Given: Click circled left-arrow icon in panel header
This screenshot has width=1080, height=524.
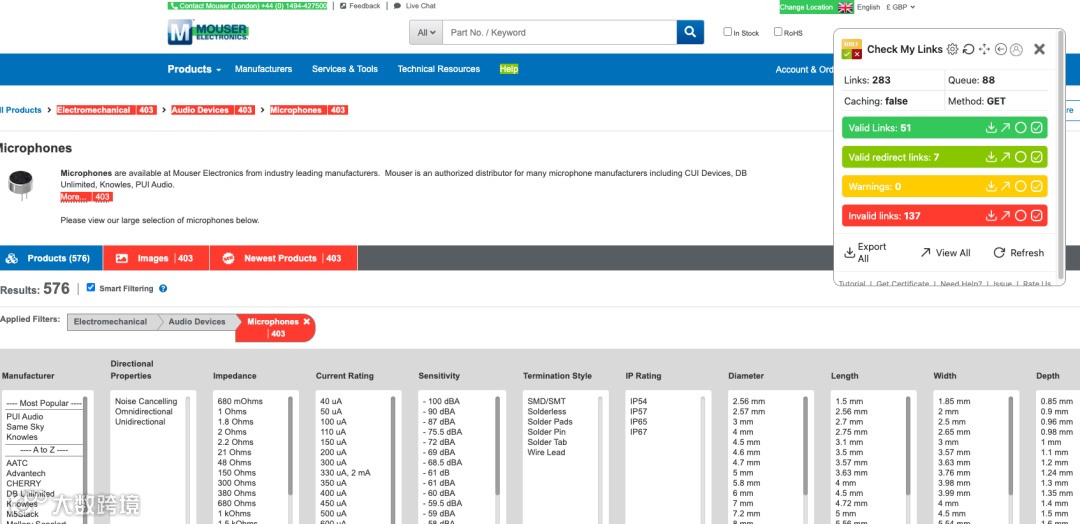Looking at the screenshot, I should [1001, 49].
